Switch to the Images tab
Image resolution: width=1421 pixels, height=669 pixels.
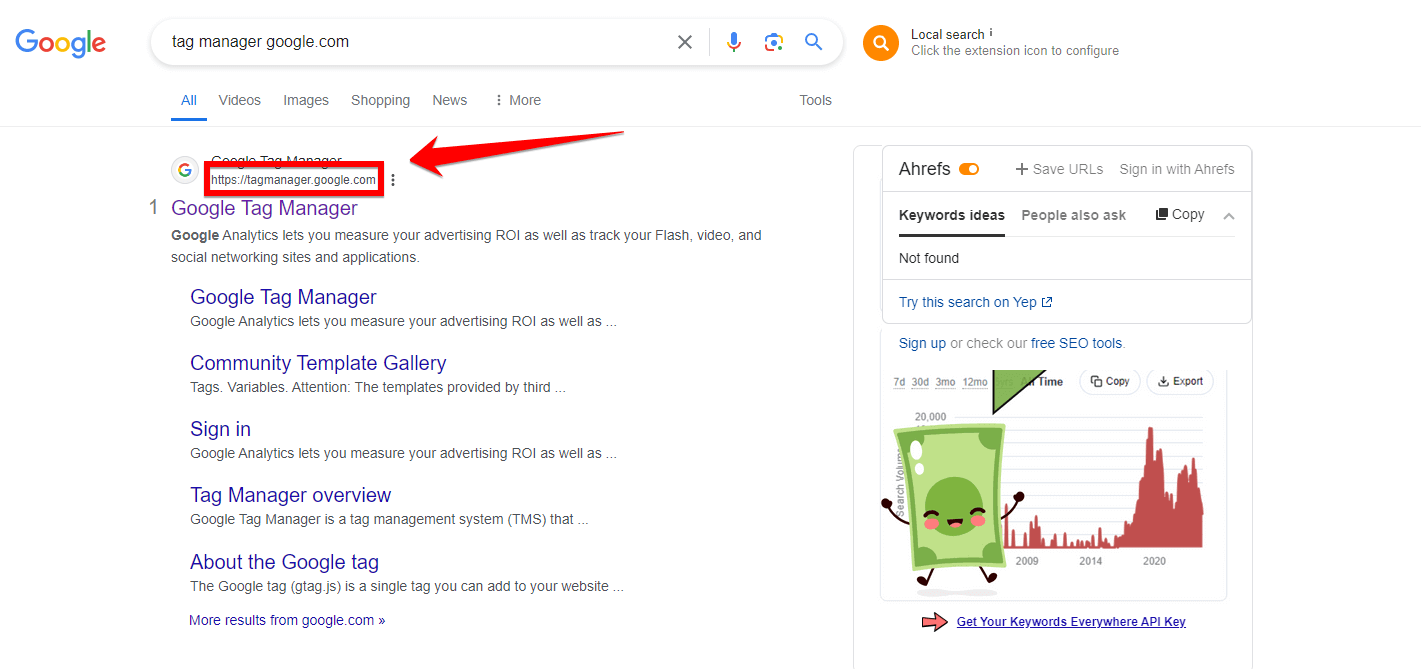(306, 100)
